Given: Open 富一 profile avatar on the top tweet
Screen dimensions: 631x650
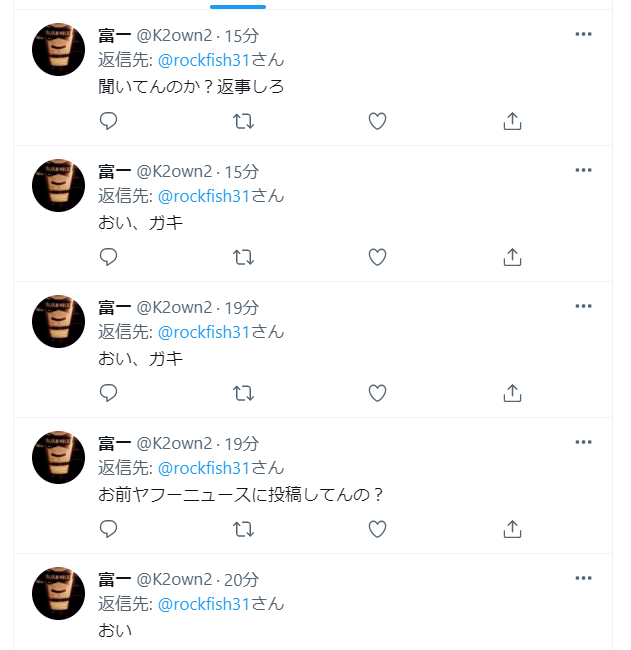Looking at the screenshot, I should pos(58,49).
